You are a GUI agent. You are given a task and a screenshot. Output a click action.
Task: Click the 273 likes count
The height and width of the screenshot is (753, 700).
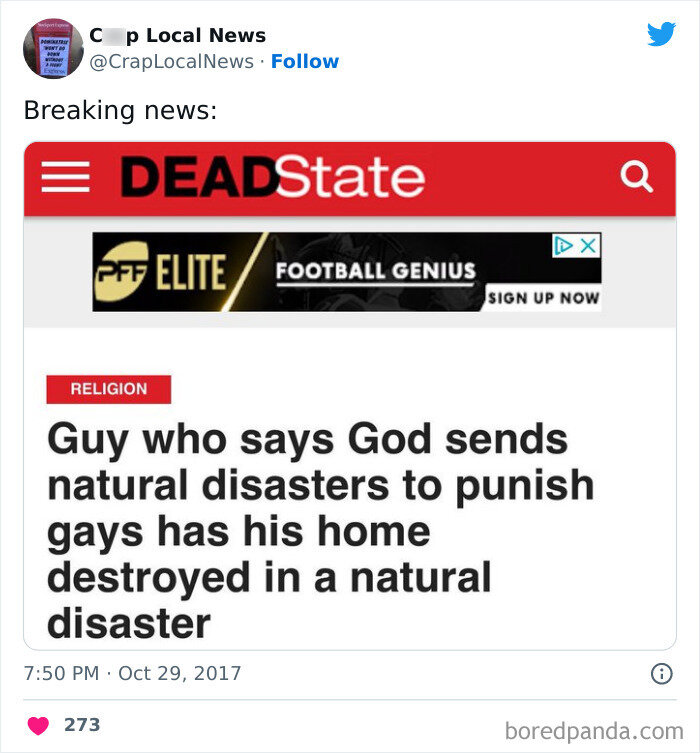(x=82, y=725)
